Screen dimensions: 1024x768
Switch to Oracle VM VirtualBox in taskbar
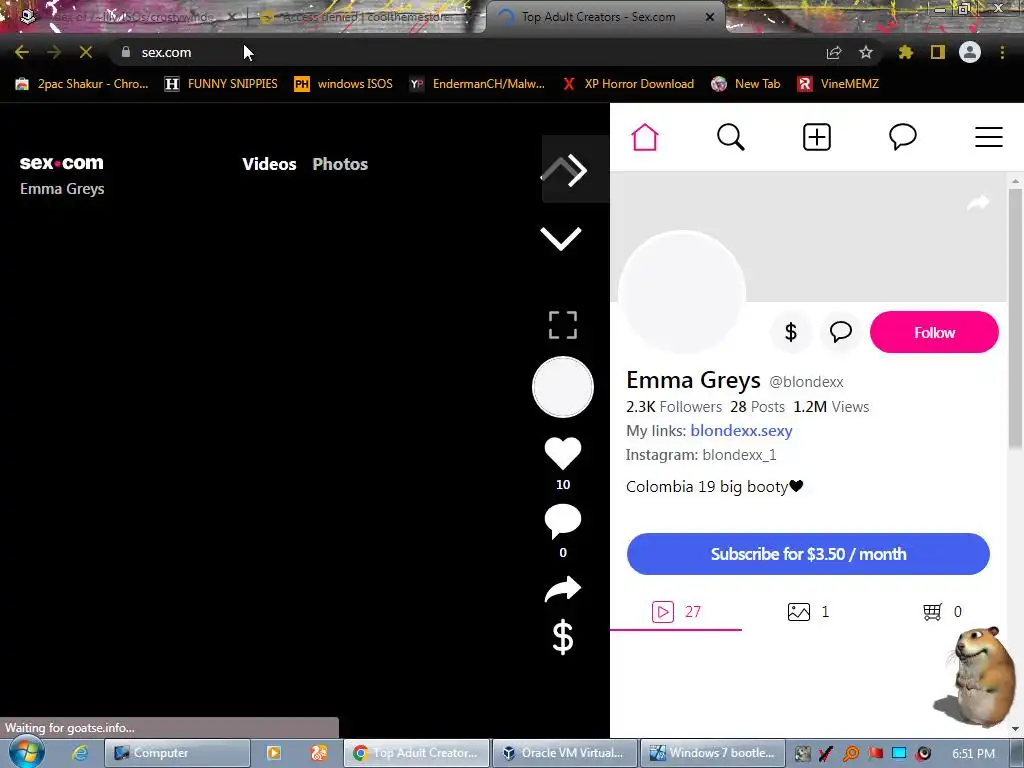coord(564,753)
